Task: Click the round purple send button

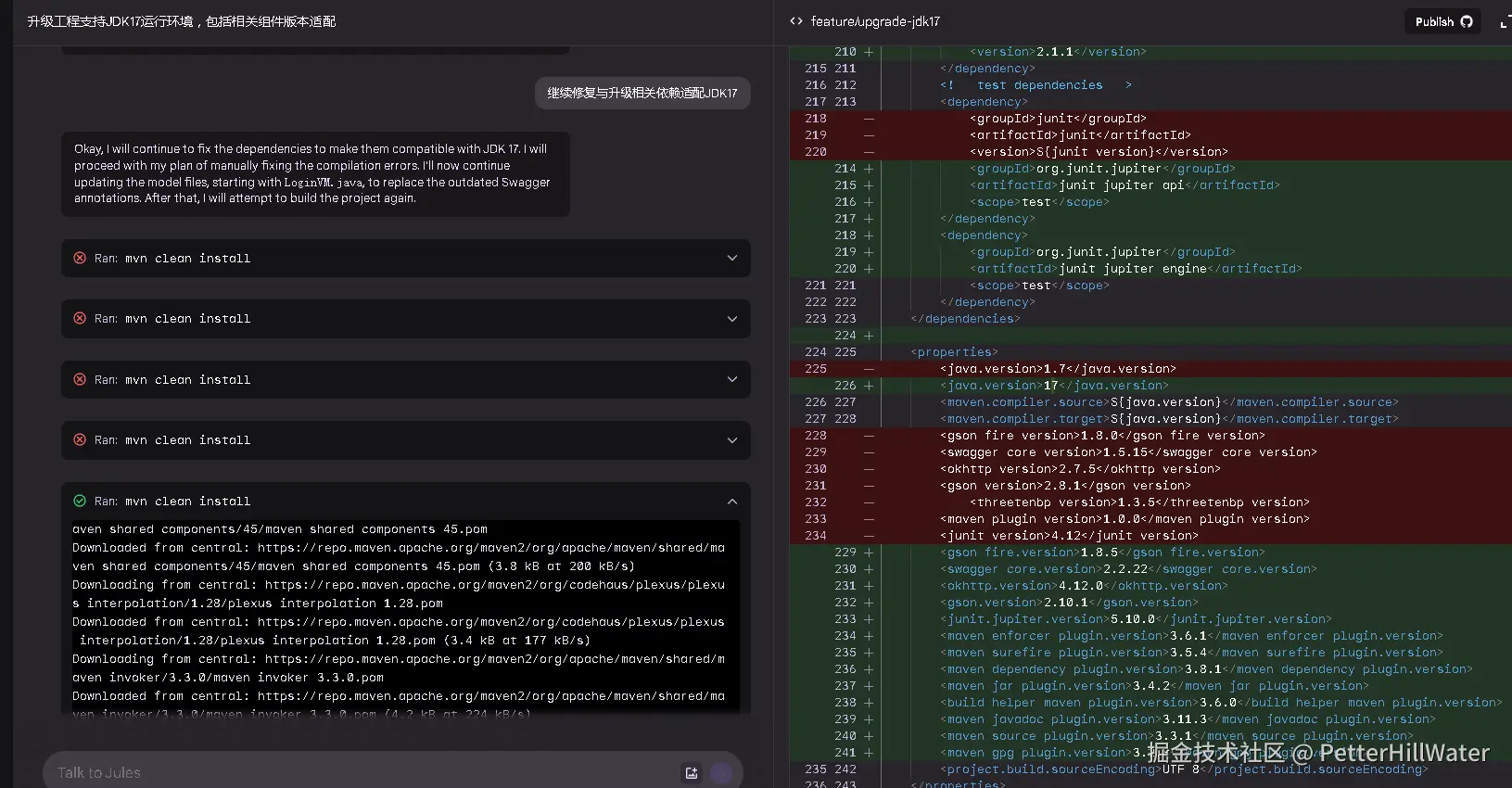Action: [721, 773]
